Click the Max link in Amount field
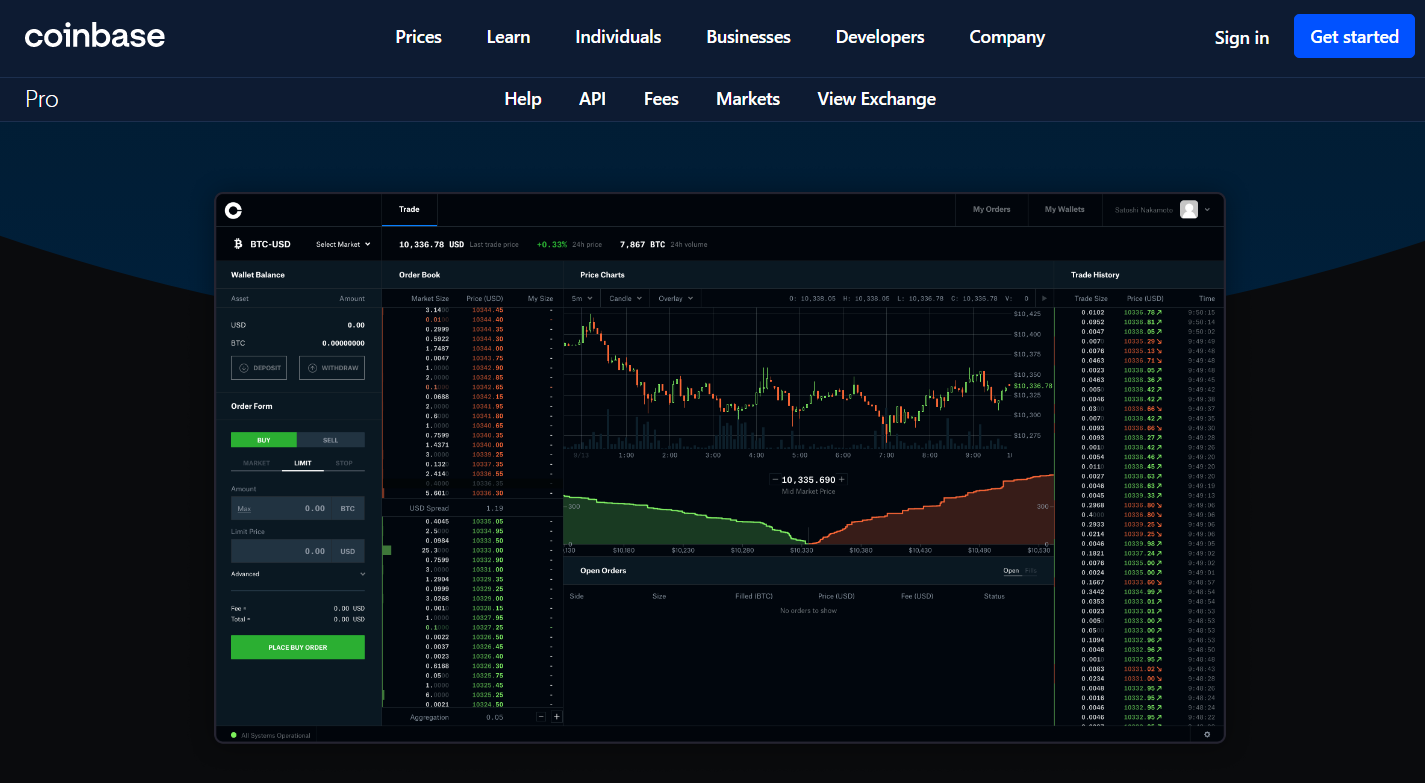Viewport: 1425px width, 783px height. click(243, 509)
